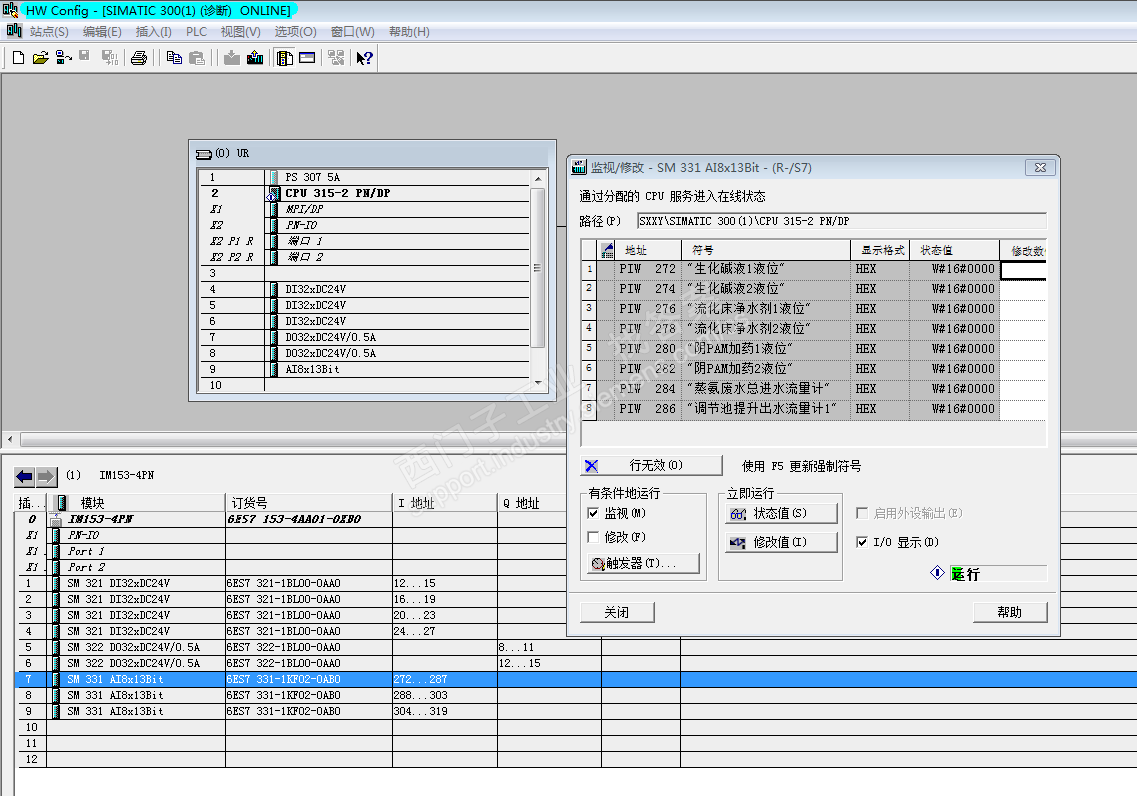Click the modify value field for PIW 272
Screen dimensions: 1137x796
pyautogui.click(x=1024, y=270)
